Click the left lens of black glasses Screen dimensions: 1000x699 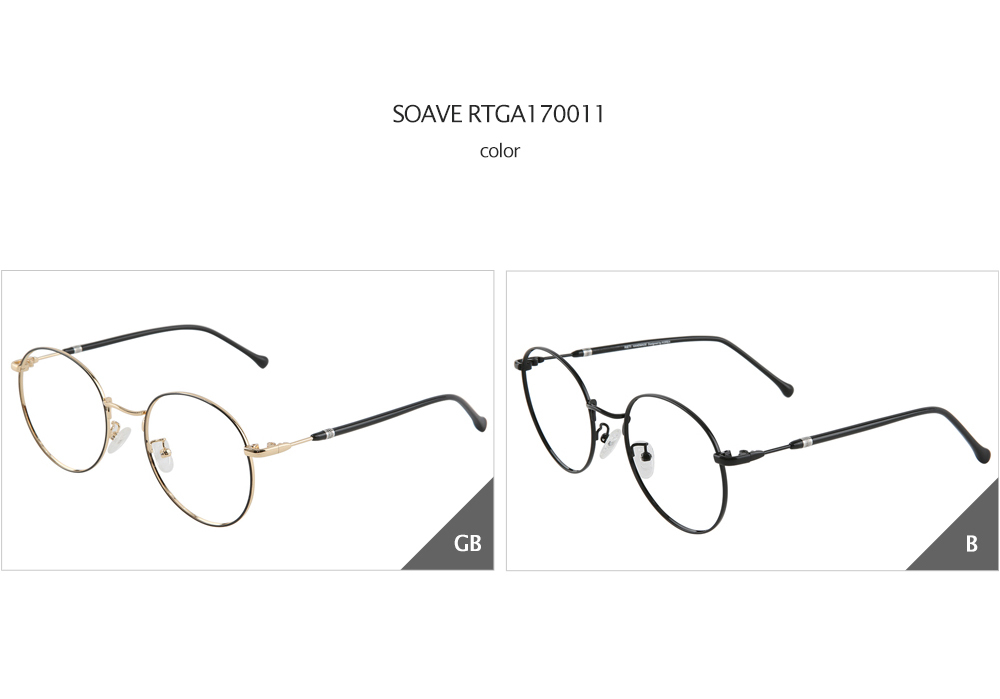[x=557, y=411]
